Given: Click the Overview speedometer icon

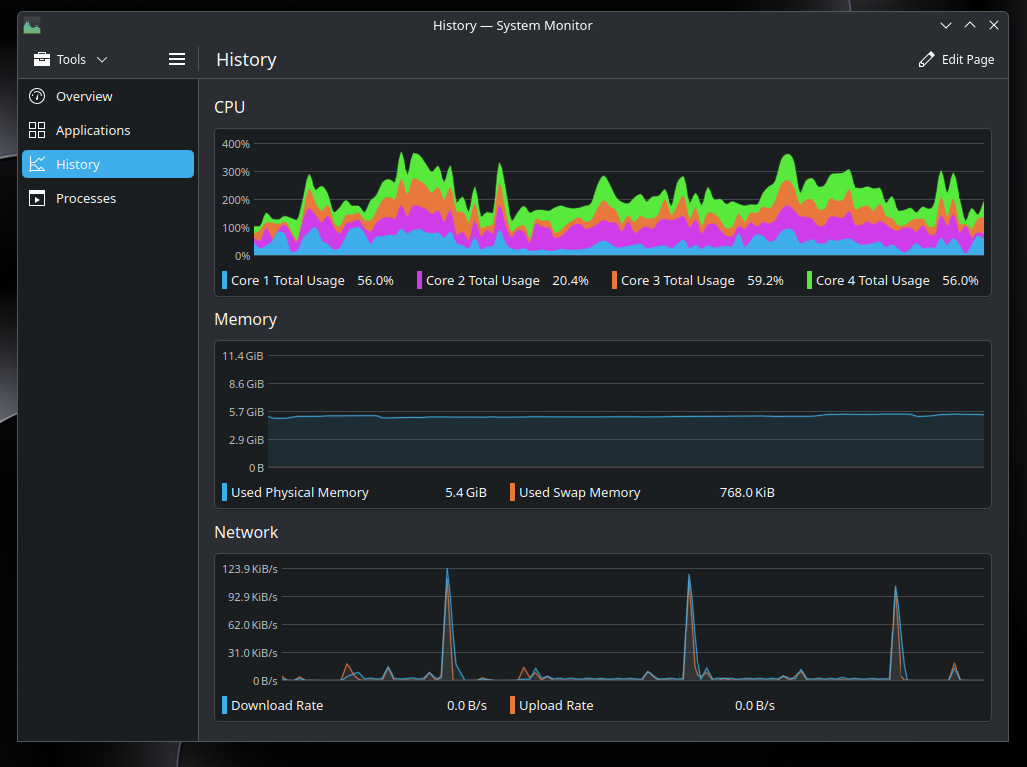Looking at the screenshot, I should coord(37,96).
